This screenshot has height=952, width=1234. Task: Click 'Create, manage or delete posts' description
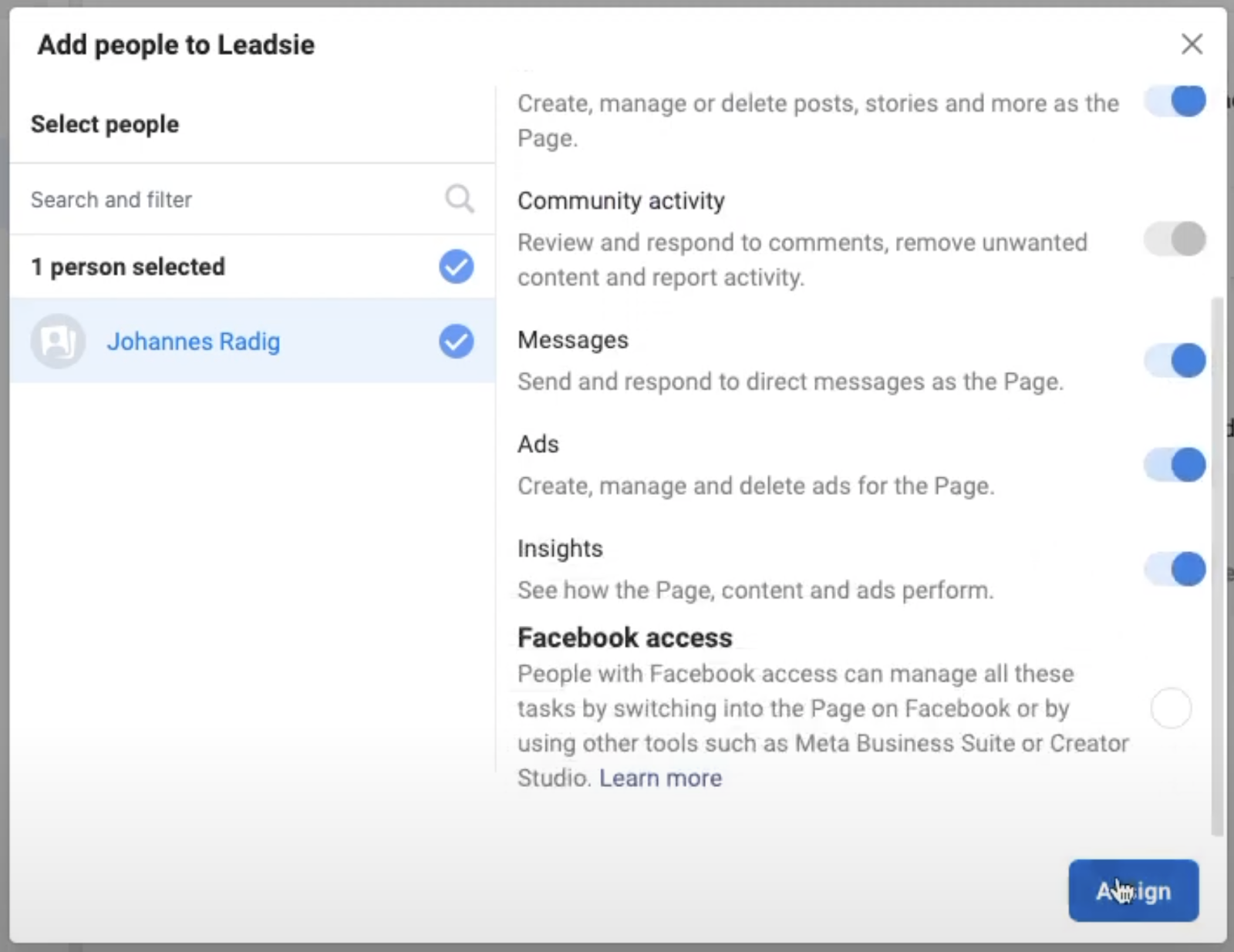coord(818,120)
